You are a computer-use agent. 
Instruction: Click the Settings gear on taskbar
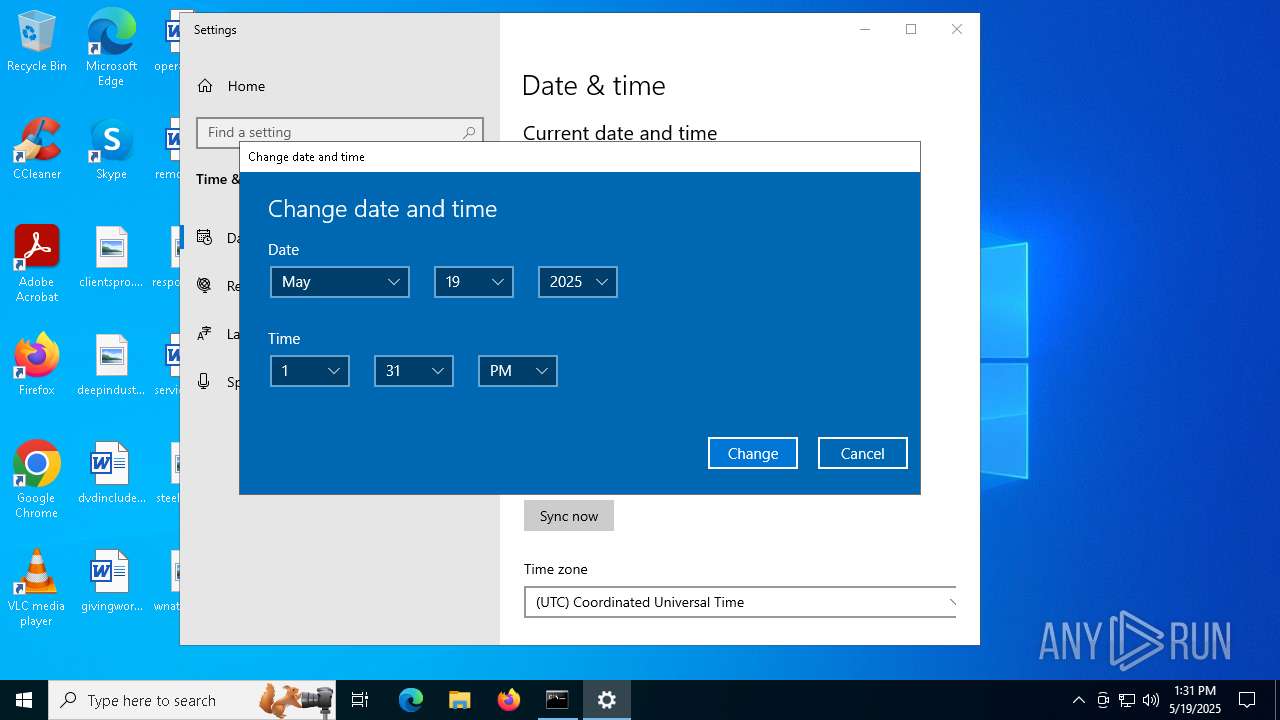pyautogui.click(x=606, y=700)
